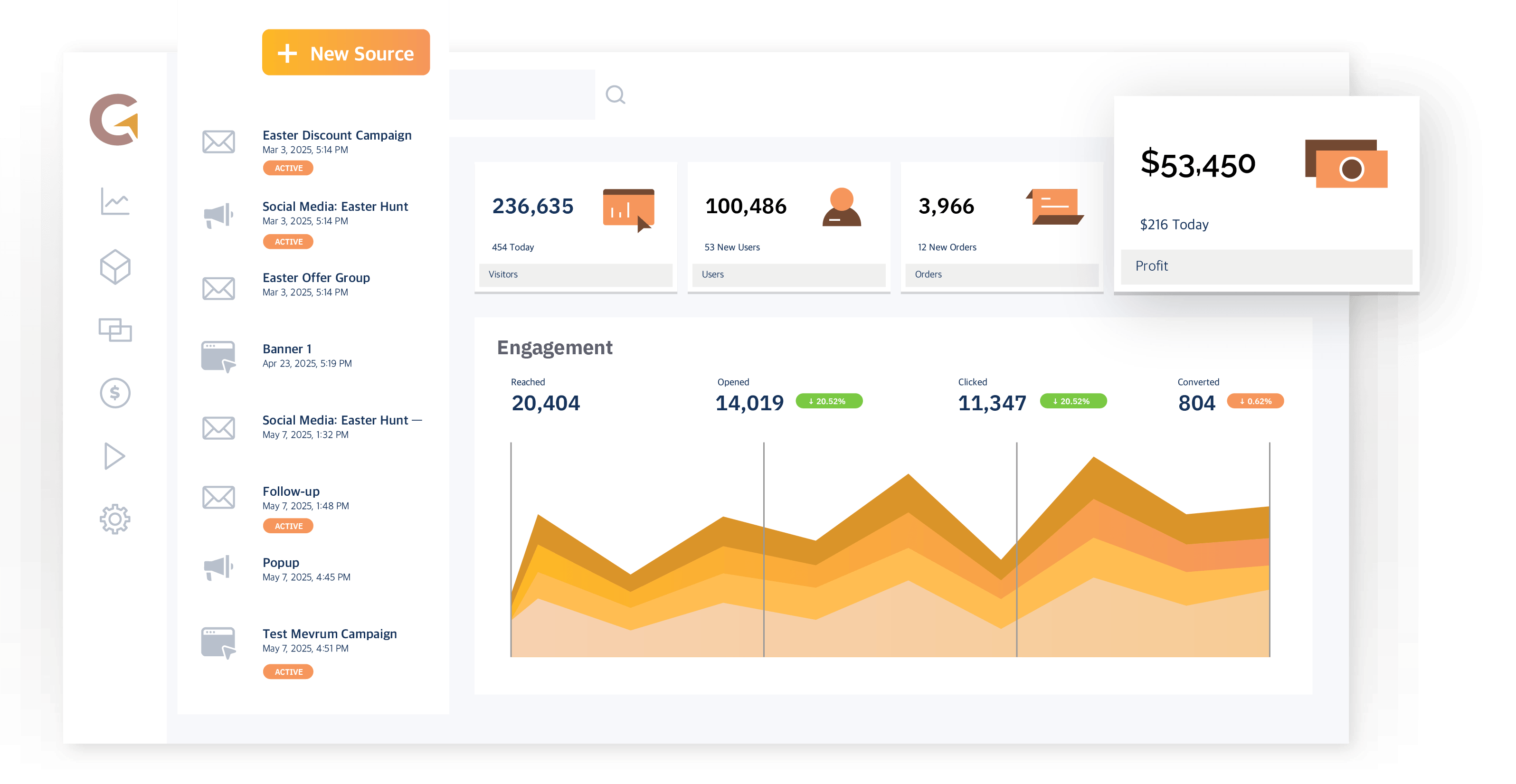Click envelope icon of Follow-up
The width and height of the screenshot is (1516, 784).
pyautogui.click(x=218, y=497)
